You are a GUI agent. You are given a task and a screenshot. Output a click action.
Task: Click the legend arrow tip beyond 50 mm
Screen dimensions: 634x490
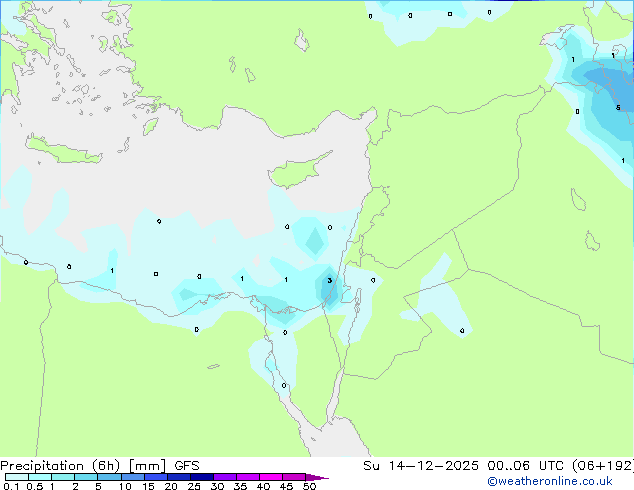pyautogui.click(x=317, y=477)
